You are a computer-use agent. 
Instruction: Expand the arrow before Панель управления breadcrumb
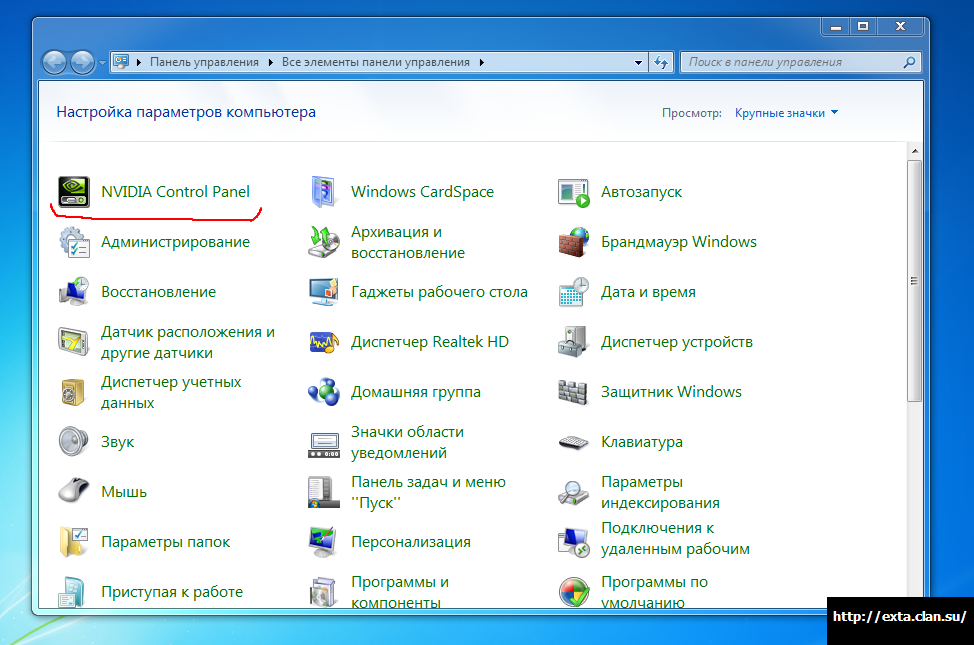pyautogui.click(x=138, y=62)
